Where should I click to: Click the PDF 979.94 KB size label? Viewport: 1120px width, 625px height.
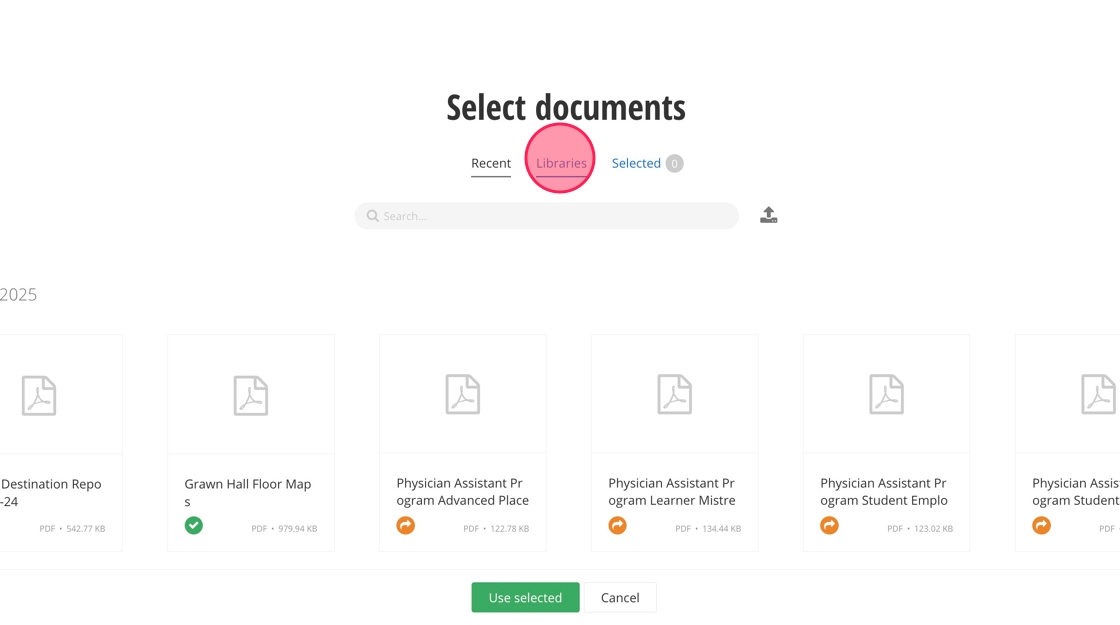pyautogui.click(x=284, y=529)
